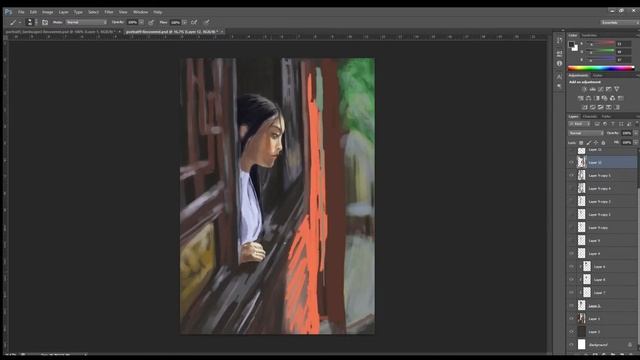Open the brush preset picker thumbnail
The width and height of the screenshot is (640, 360).
(29, 22)
